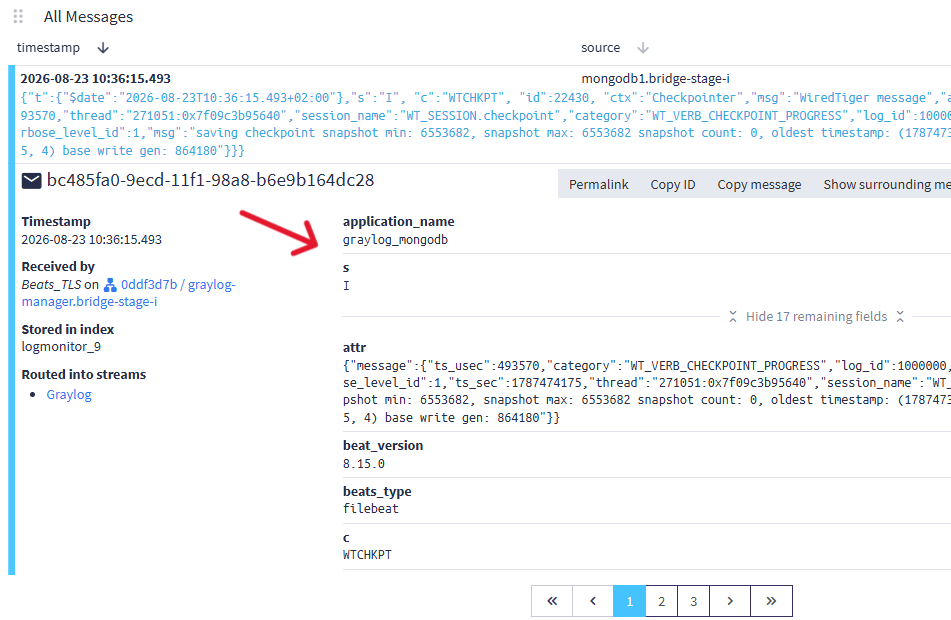Image resolution: width=951 pixels, height=620 pixels.
Task: Go to the next results page
Action: (x=730, y=601)
